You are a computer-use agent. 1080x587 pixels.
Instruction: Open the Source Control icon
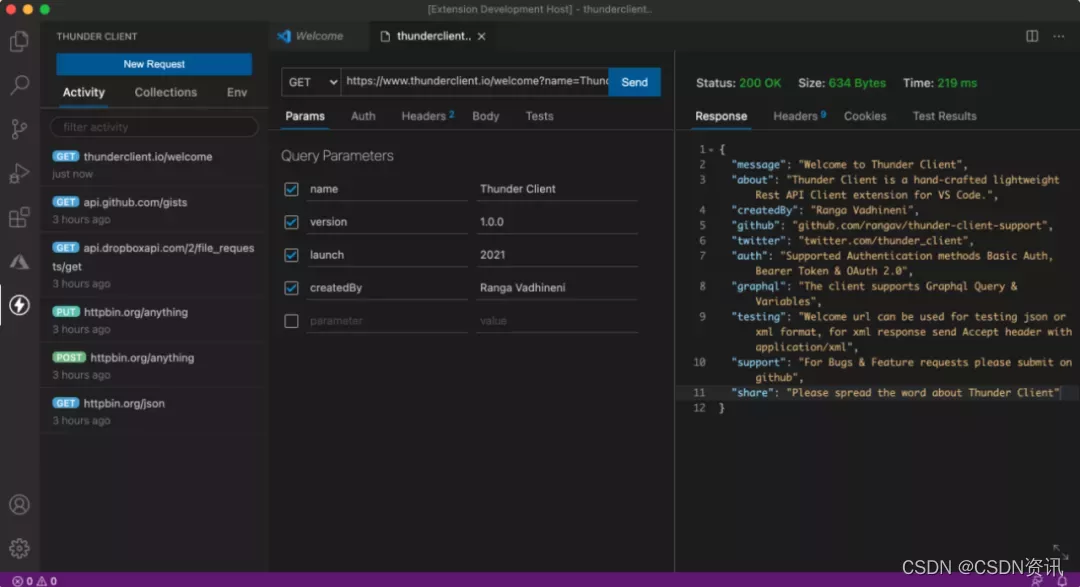tap(19, 129)
